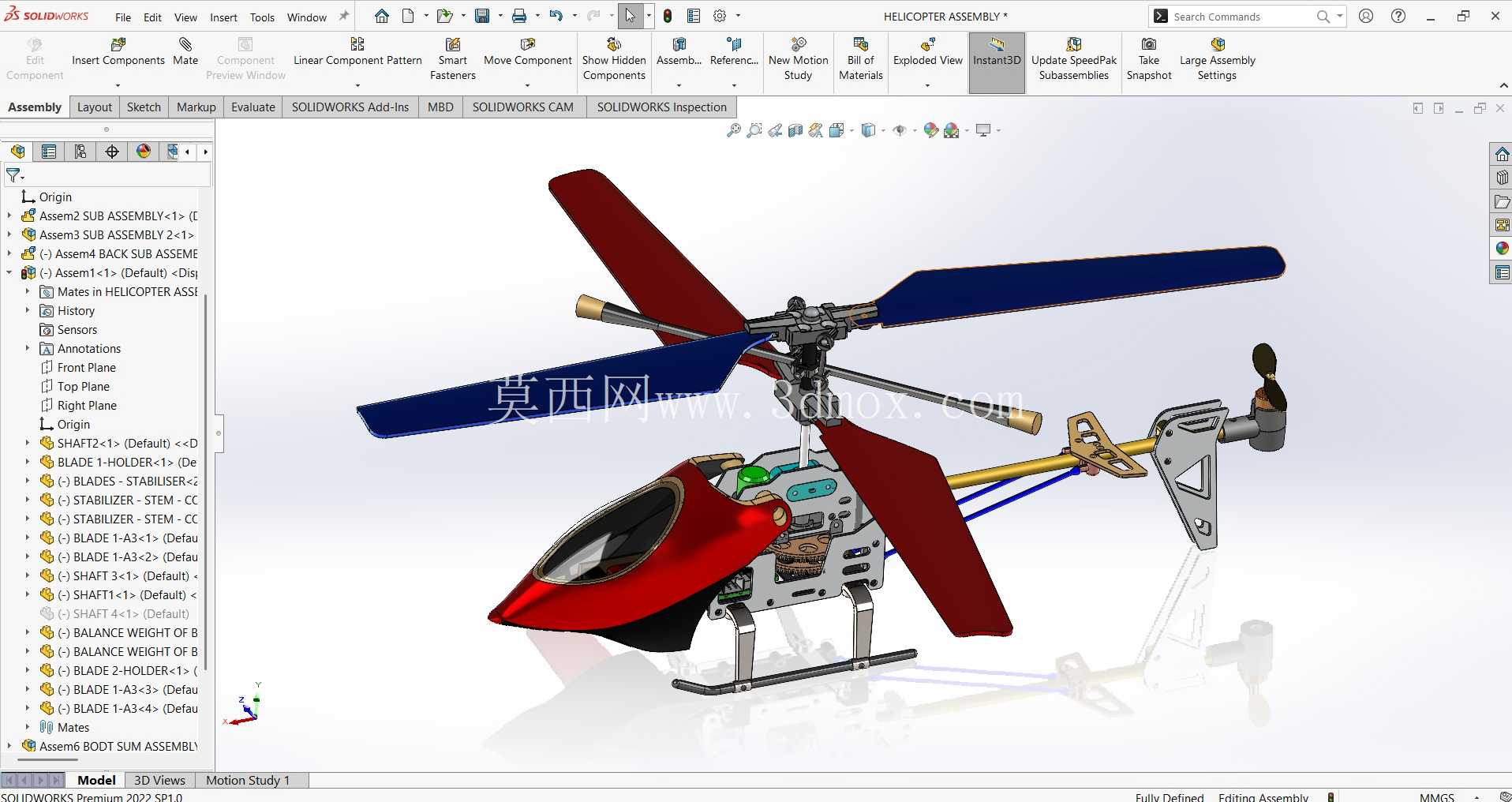The height and width of the screenshot is (802, 1512).
Task: Open Bill of Materials
Action: pos(861,59)
